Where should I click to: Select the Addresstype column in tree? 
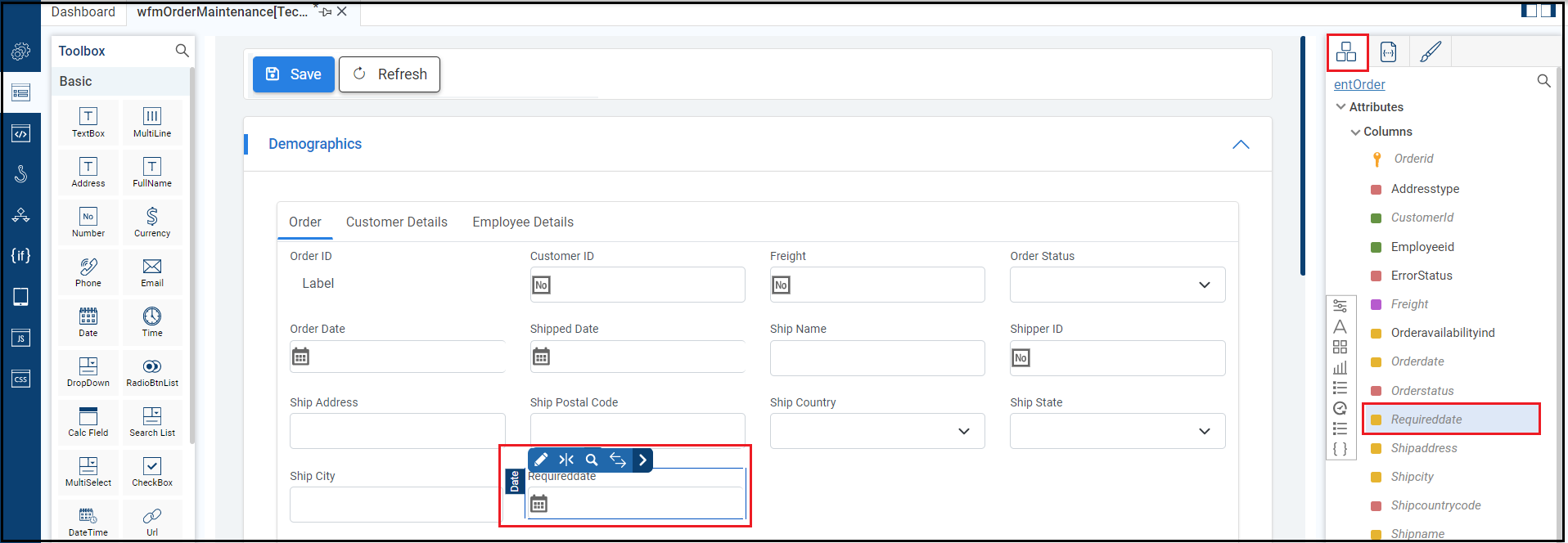coord(1425,189)
